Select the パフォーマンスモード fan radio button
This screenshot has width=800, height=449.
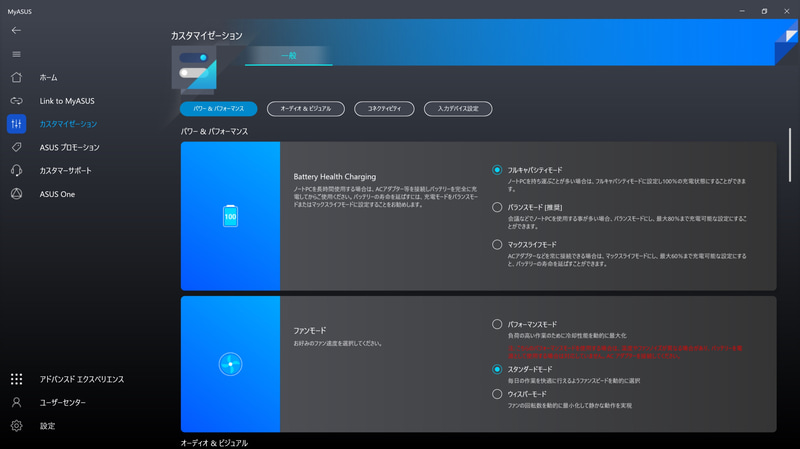(x=497, y=324)
